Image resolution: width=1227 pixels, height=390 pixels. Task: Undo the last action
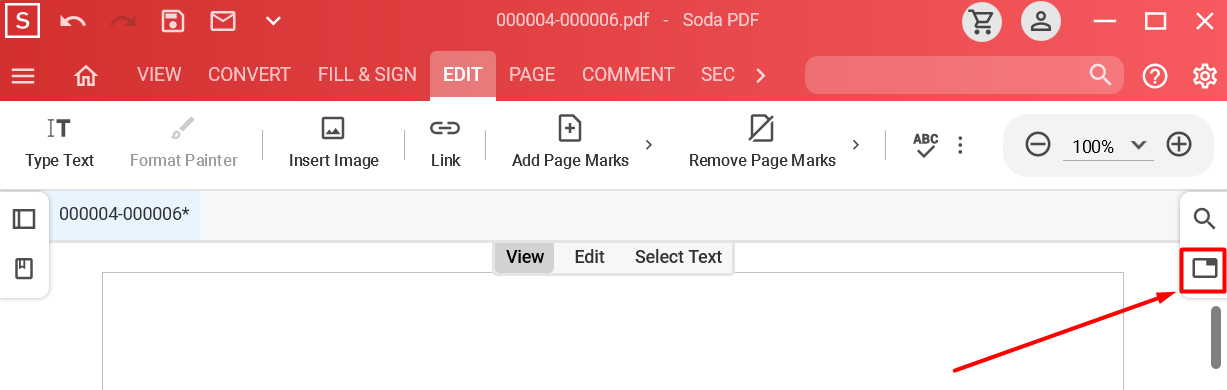coord(73,21)
